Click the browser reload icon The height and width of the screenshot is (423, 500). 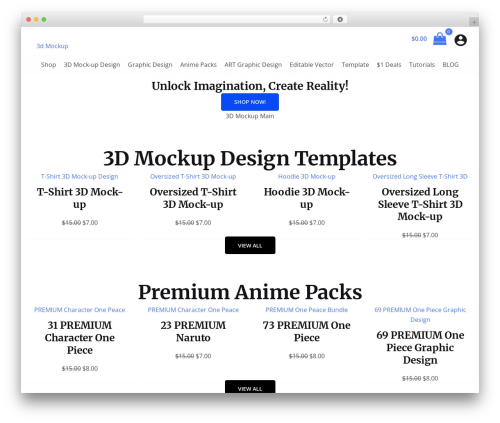point(325,19)
